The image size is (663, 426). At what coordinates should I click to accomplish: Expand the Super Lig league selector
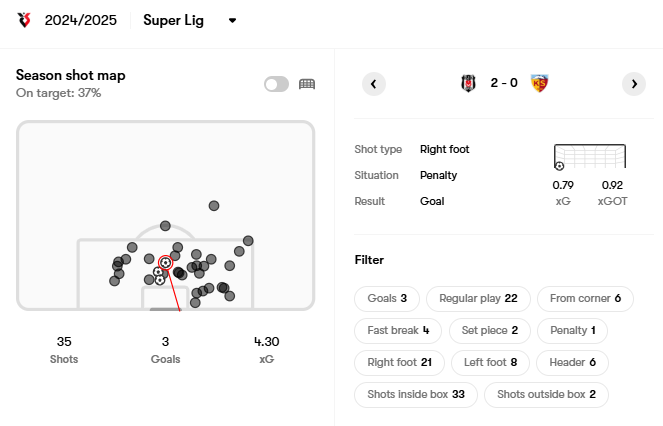click(x=173, y=20)
